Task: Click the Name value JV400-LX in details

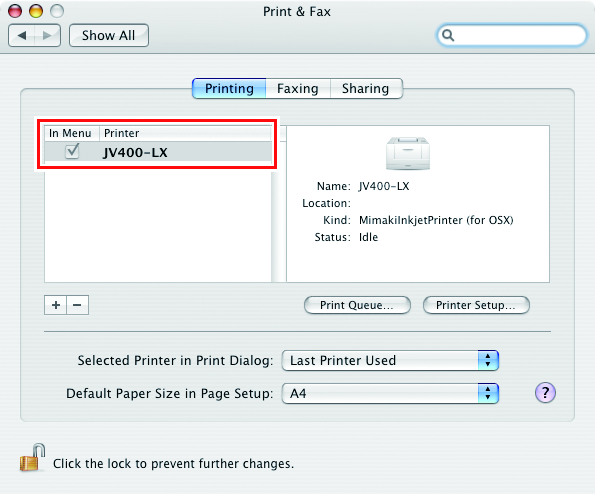Action: tap(384, 186)
